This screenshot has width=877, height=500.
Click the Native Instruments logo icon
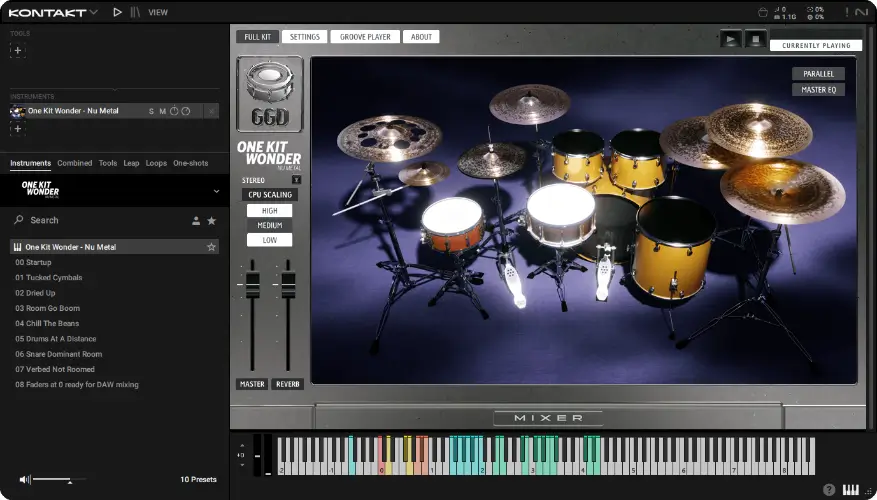[862, 12]
